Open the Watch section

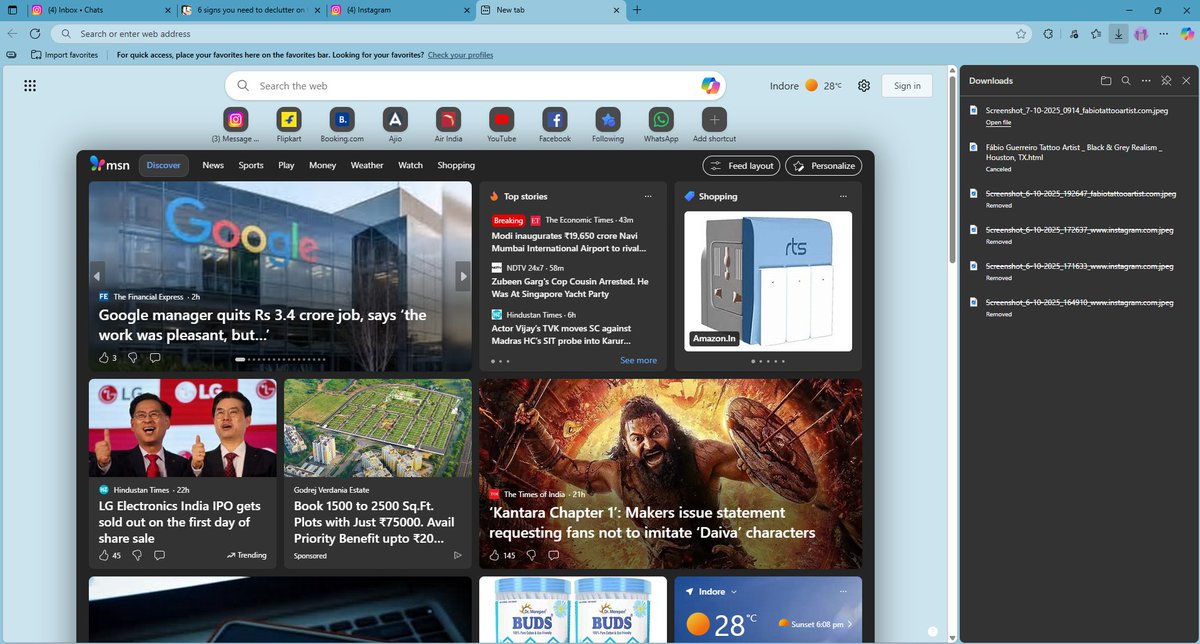pyautogui.click(x=410, y=165)
